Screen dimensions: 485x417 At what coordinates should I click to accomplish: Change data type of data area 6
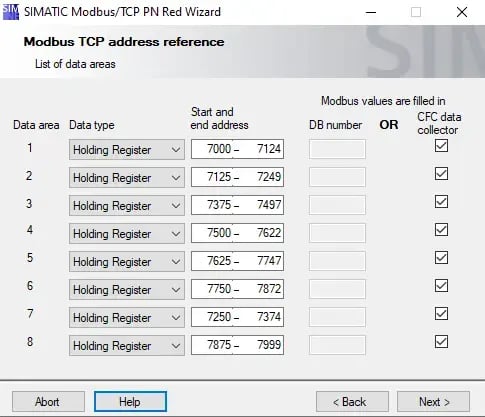pyautogui.click(x=127, y=290)
